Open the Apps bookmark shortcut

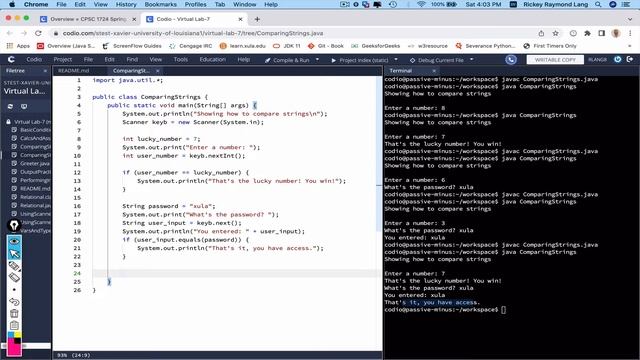pyautogui.click(x=18, y=46)
